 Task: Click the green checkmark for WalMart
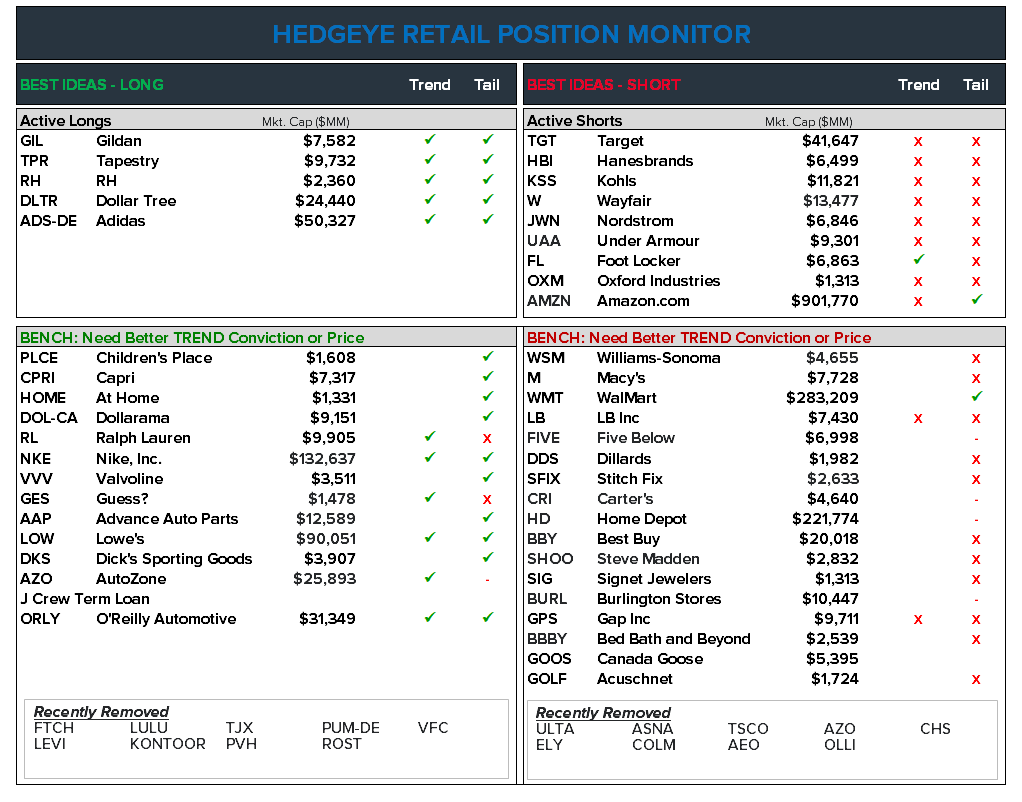pos(976,398)
